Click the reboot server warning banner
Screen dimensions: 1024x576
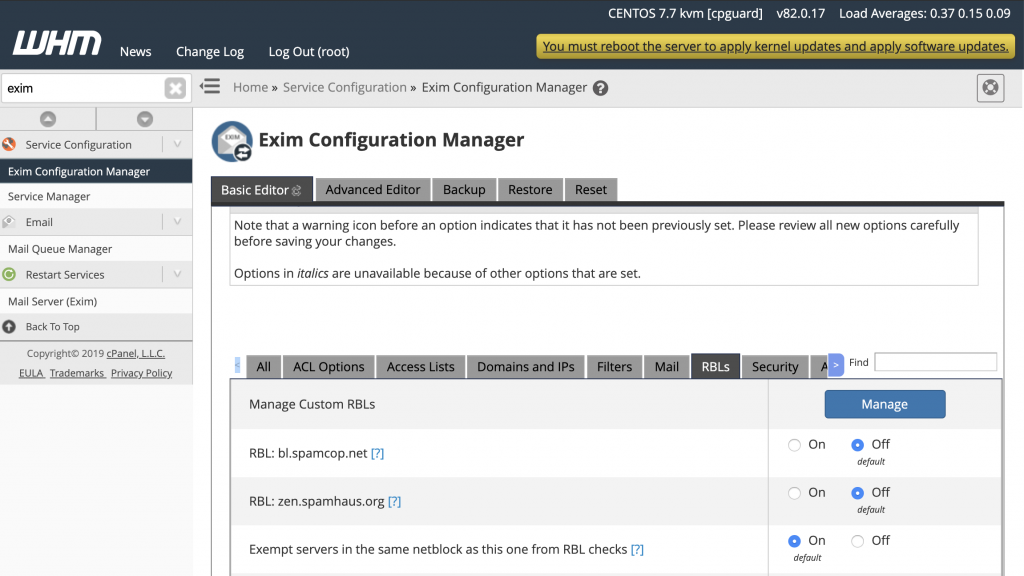(775, 46)
